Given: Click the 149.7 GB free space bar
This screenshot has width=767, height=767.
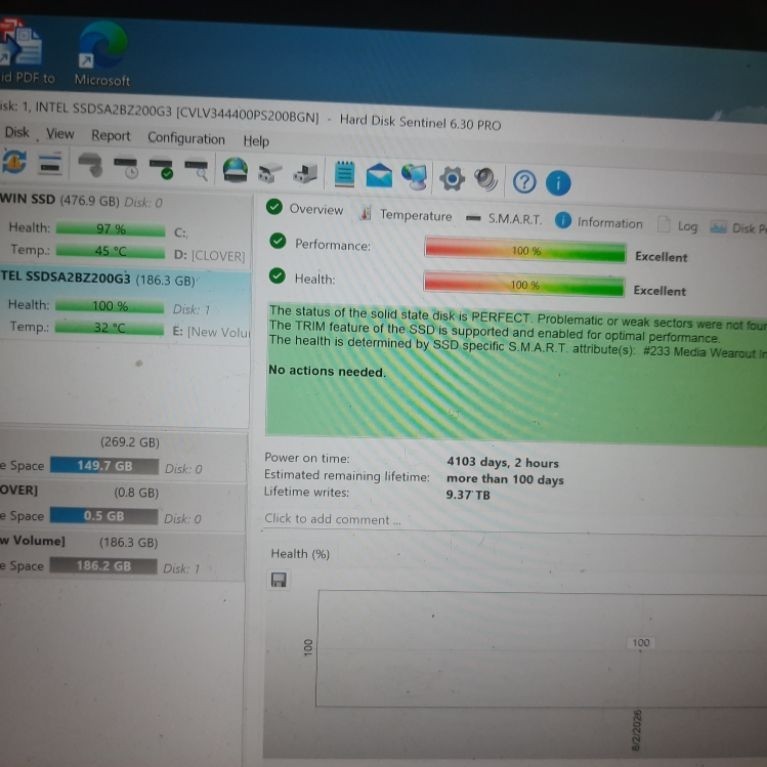Looking at the screenshot, I should [x=104, y=466].
